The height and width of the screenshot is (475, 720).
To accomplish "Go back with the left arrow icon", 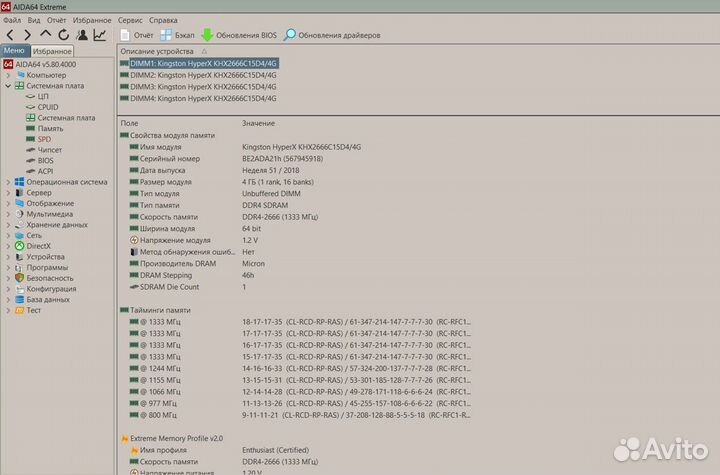I will point(10,35).
